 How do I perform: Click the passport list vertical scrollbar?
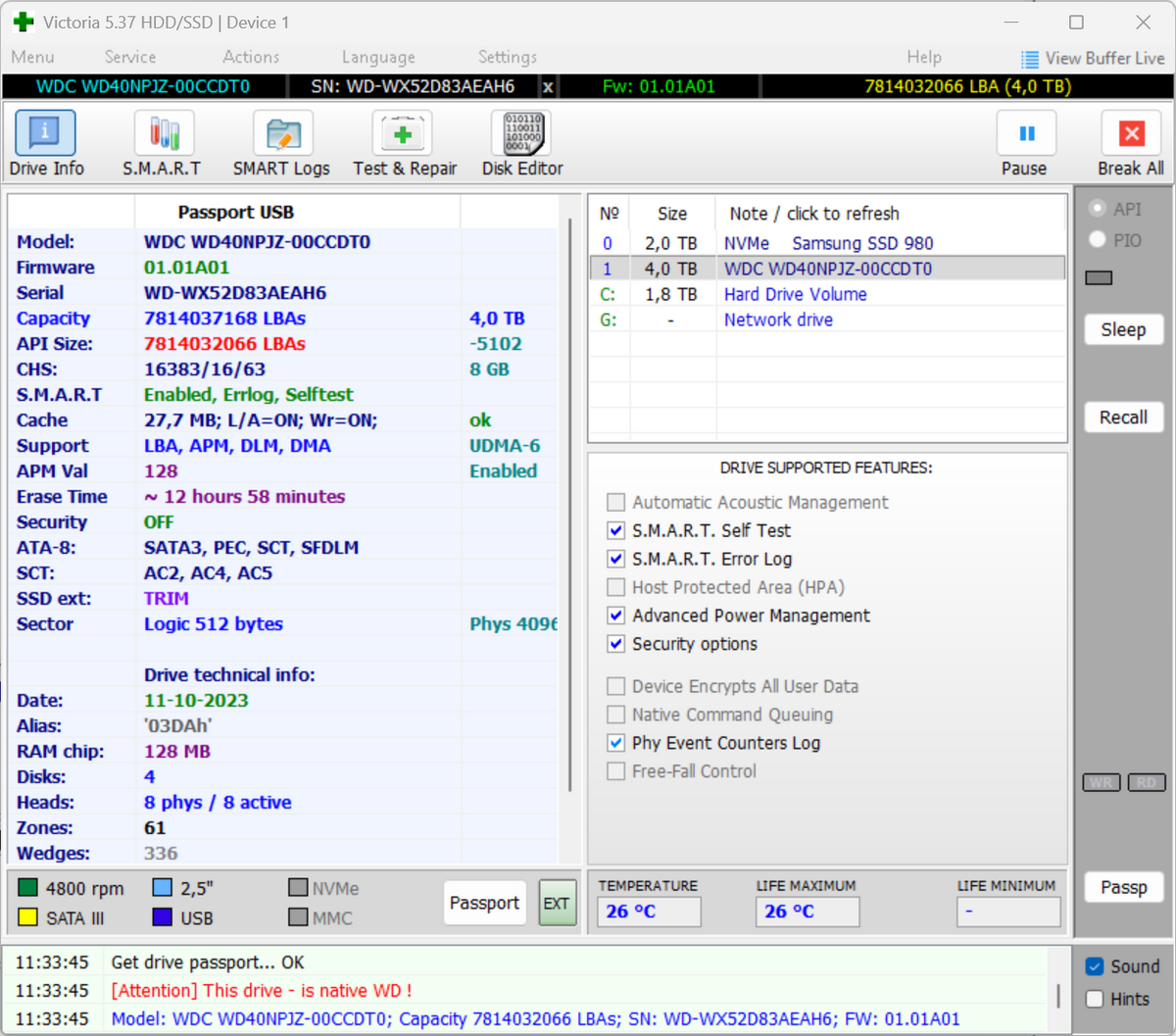click(x=570, y=505)
